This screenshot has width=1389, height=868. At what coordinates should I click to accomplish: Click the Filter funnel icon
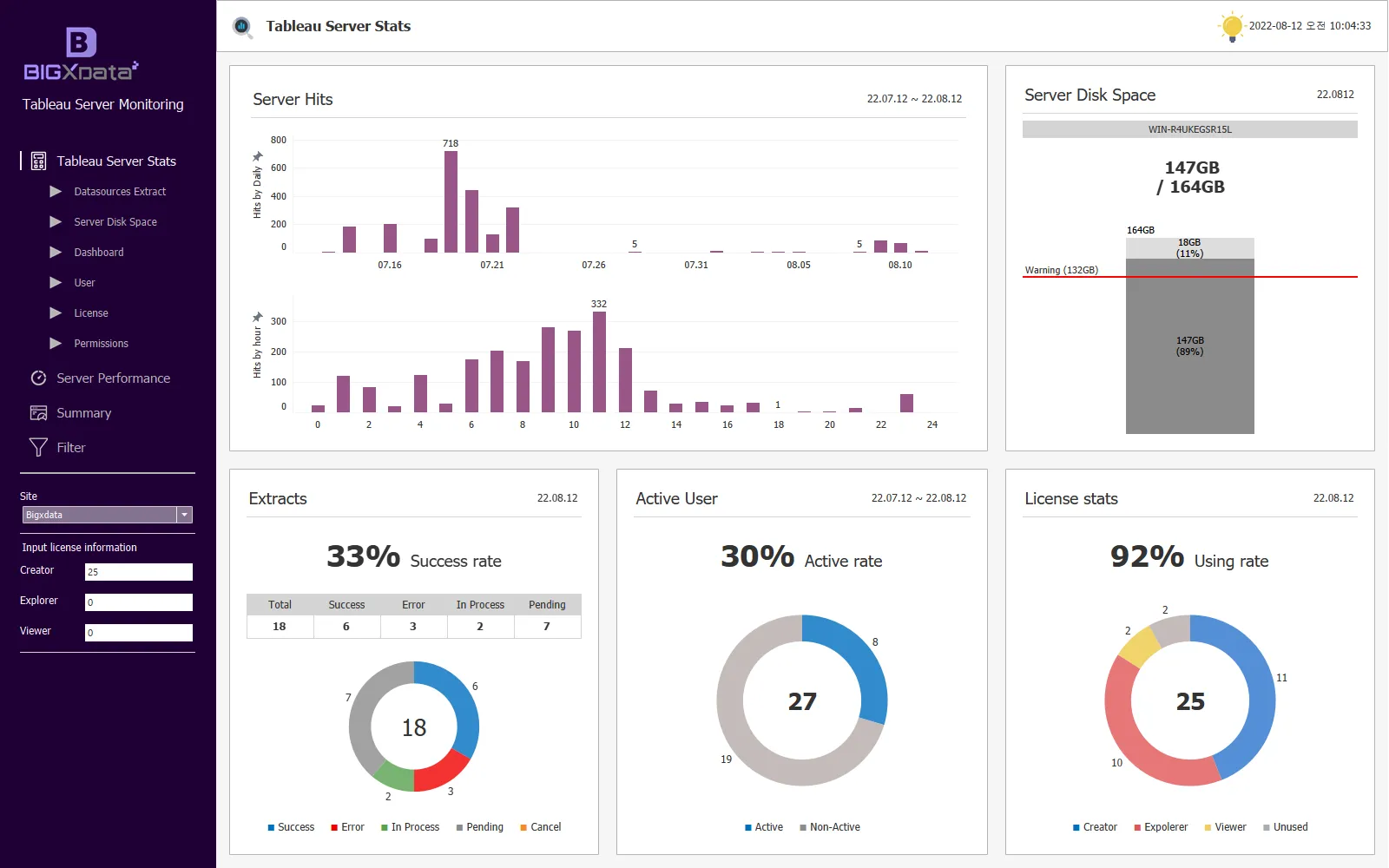coord(38,447)
